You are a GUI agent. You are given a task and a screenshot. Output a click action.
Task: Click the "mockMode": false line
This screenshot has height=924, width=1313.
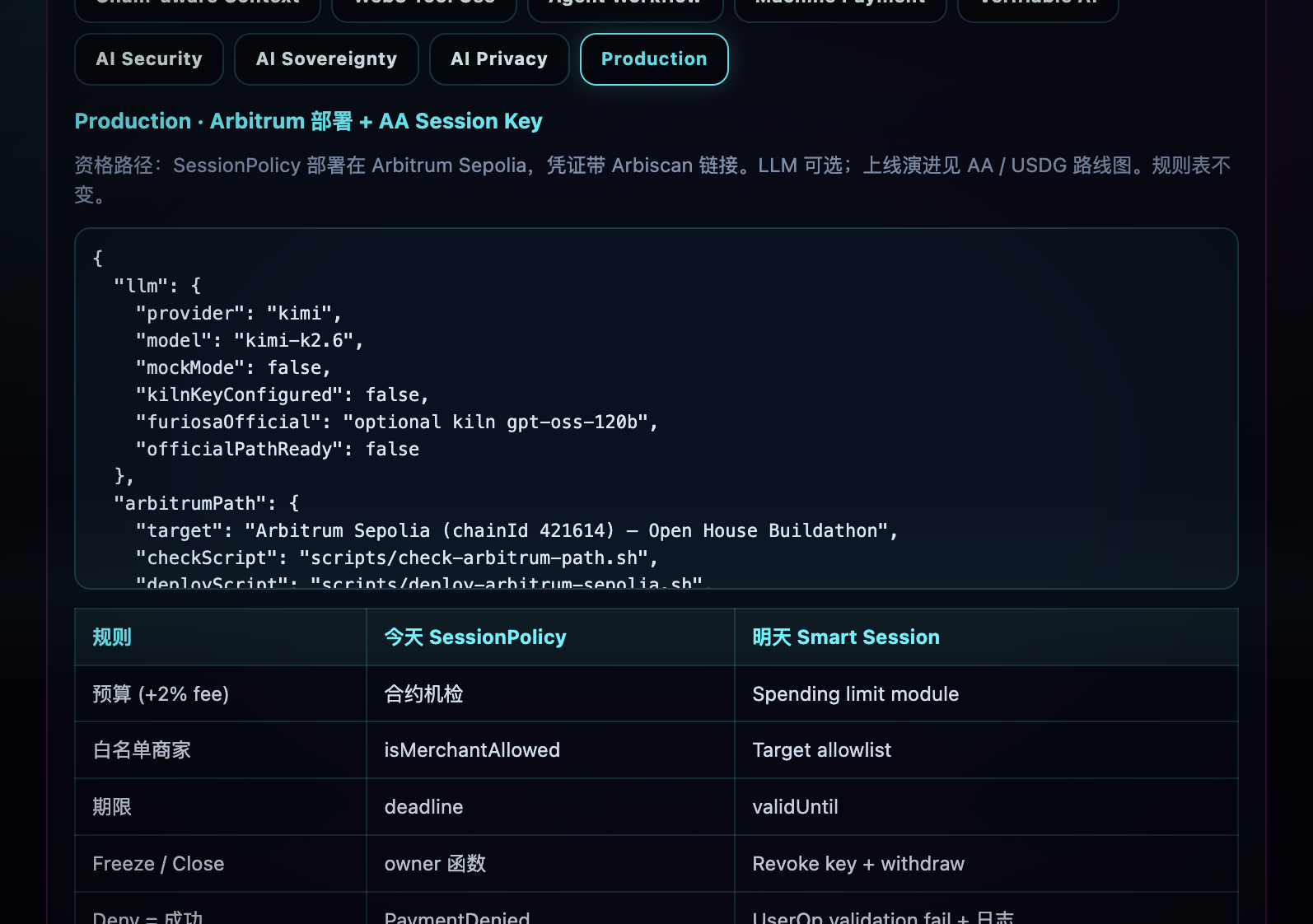[233, 367]
